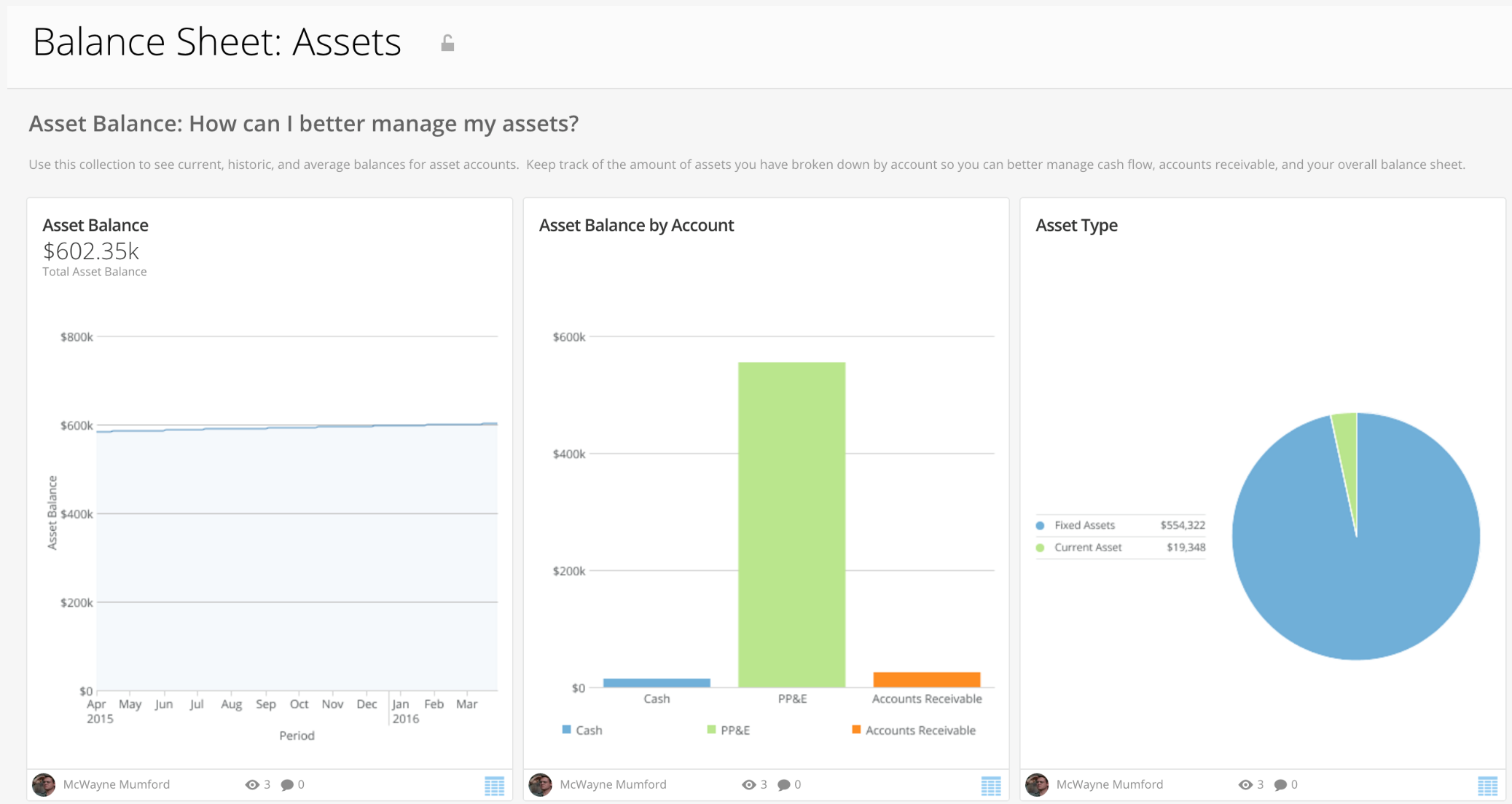The image size is (1512, 804).
Task: Open the data table for the Asset Type card
Action: coord(1488,786)
